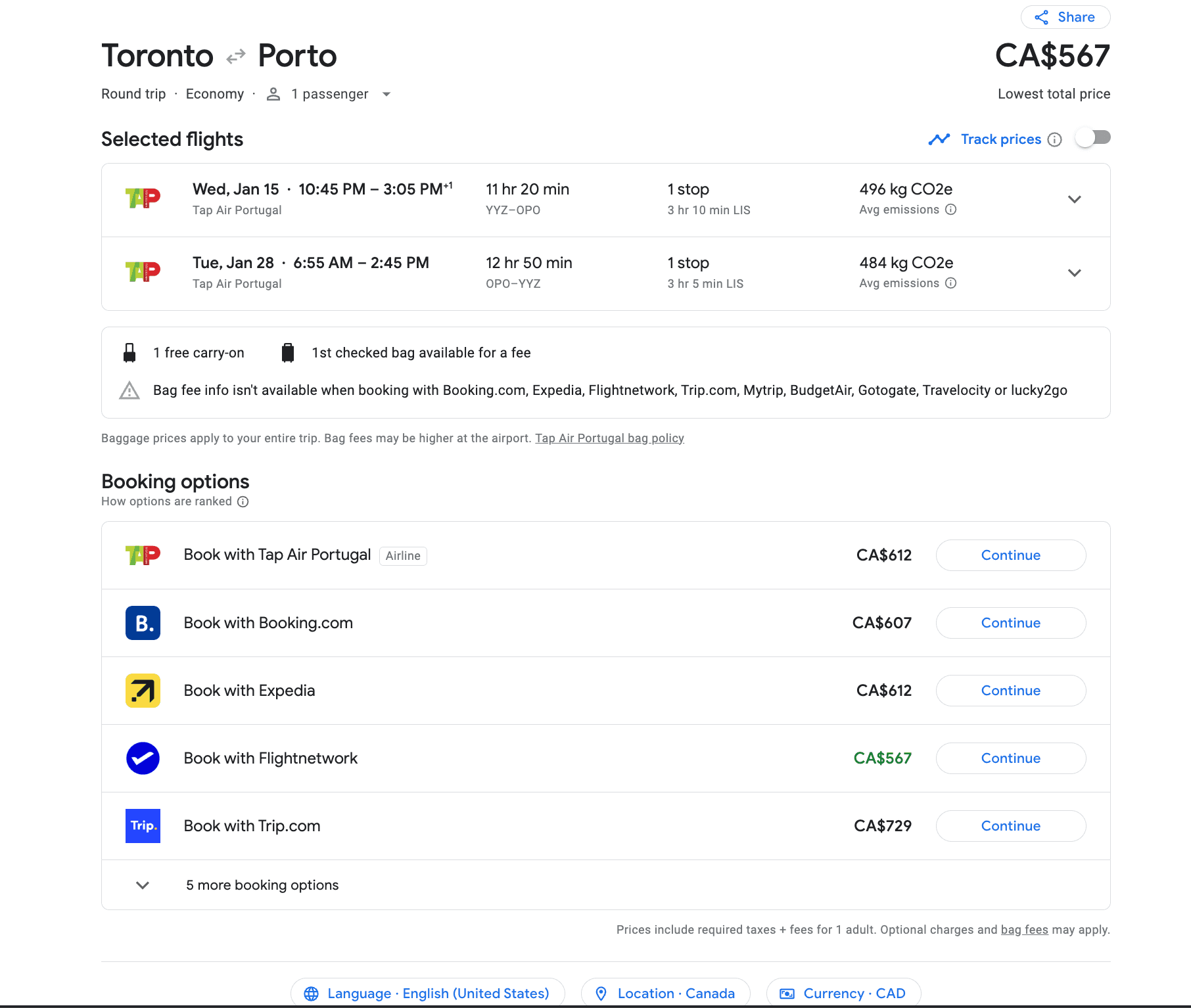Click the checked bag suitcase icon
Image resolution: width=1191 pixels, height=1008 pixels.
coord(287,353)
